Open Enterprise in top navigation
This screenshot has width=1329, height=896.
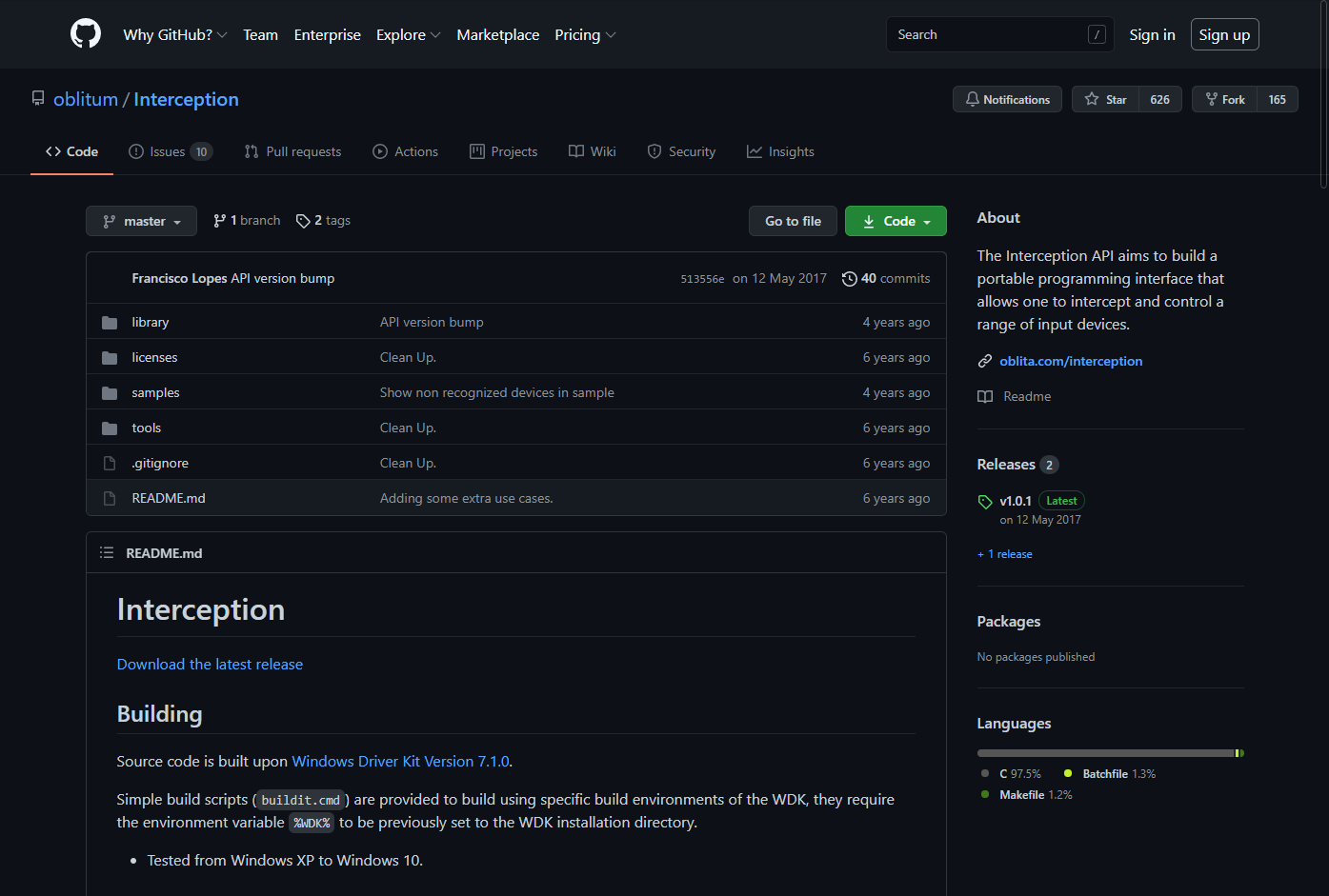(328, 34)
